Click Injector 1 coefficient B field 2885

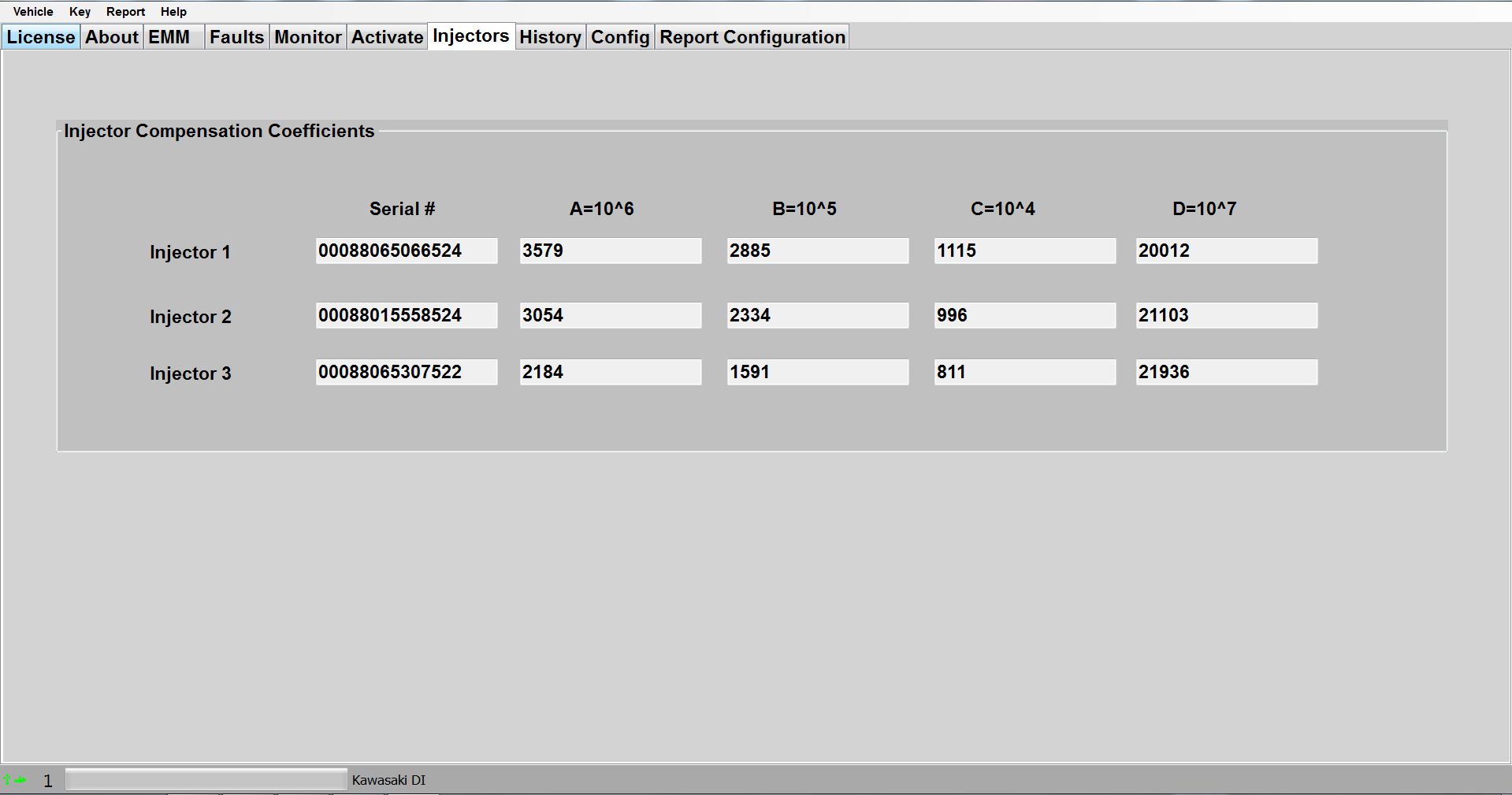point(818,251)
